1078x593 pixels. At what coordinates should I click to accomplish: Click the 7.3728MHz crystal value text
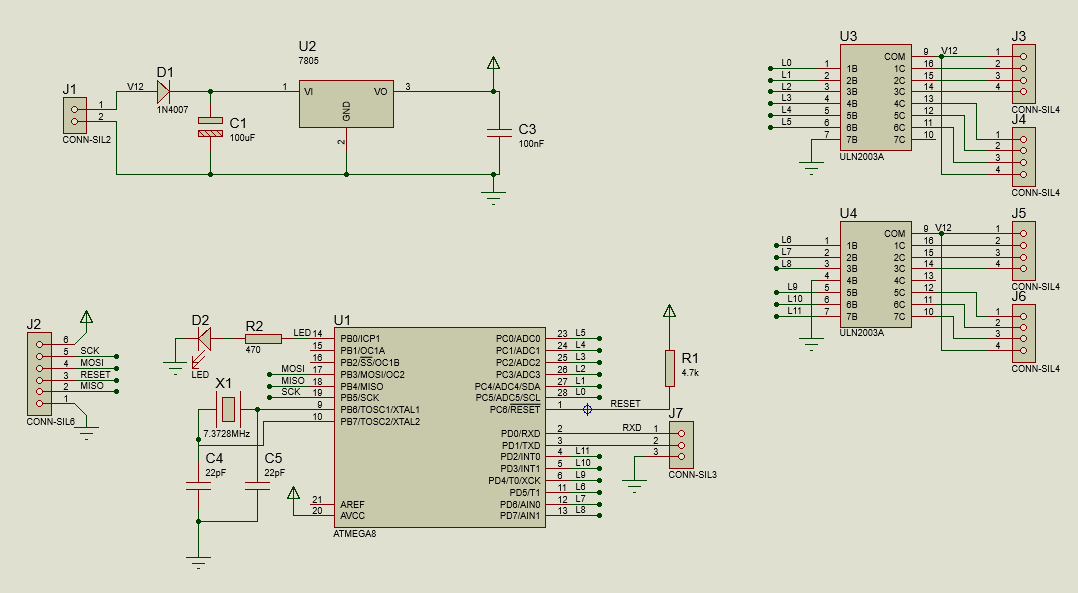point(227,434)
